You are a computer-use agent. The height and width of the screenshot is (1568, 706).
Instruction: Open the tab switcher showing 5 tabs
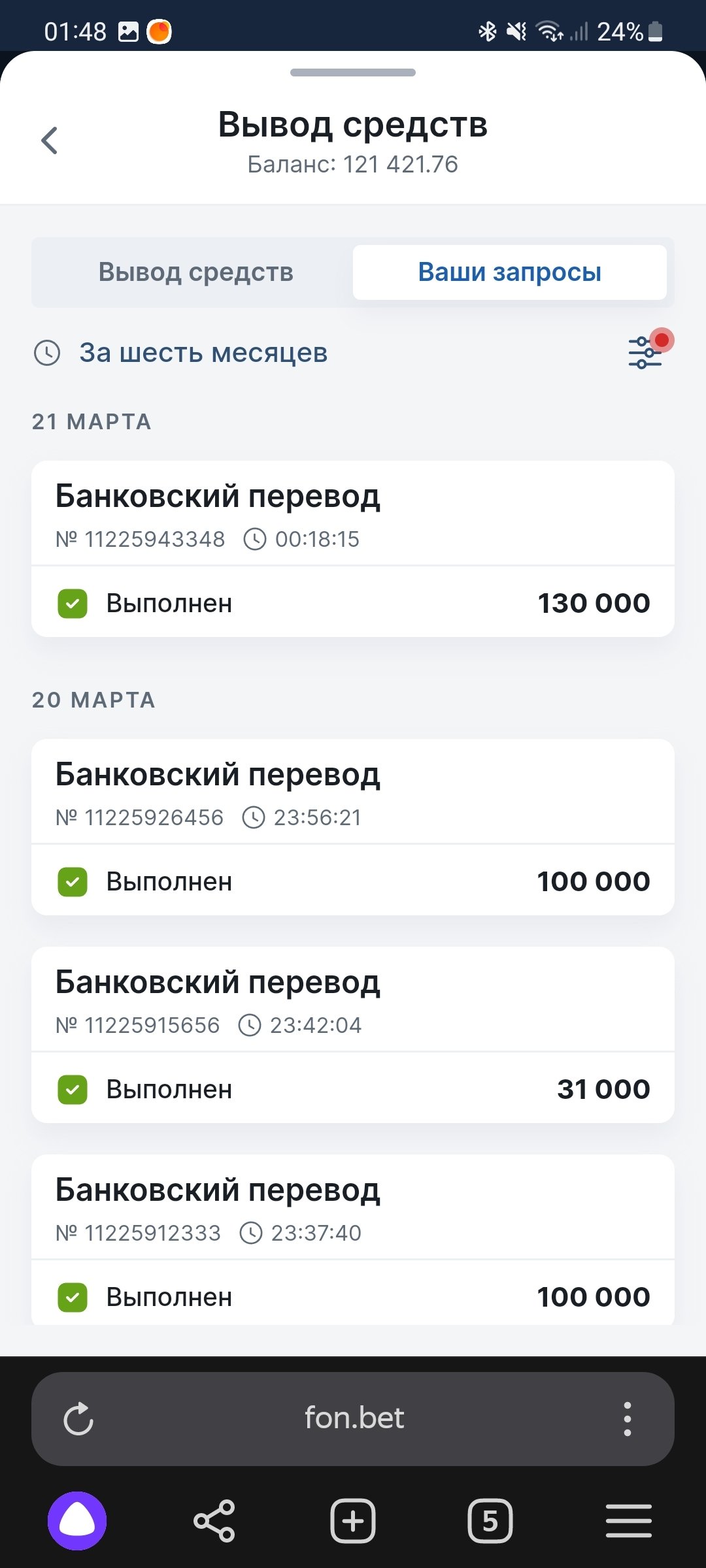tap(490, 1521)
